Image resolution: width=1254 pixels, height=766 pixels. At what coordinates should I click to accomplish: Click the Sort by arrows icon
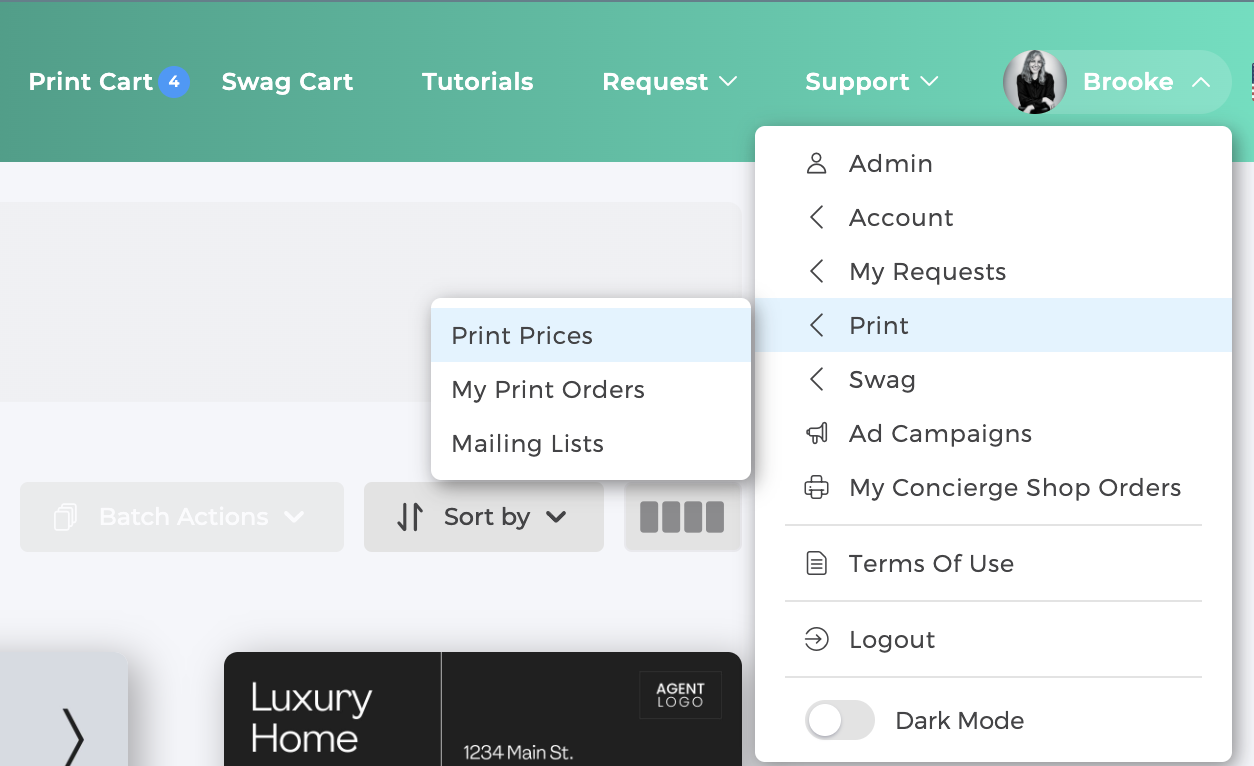(410, 517)
